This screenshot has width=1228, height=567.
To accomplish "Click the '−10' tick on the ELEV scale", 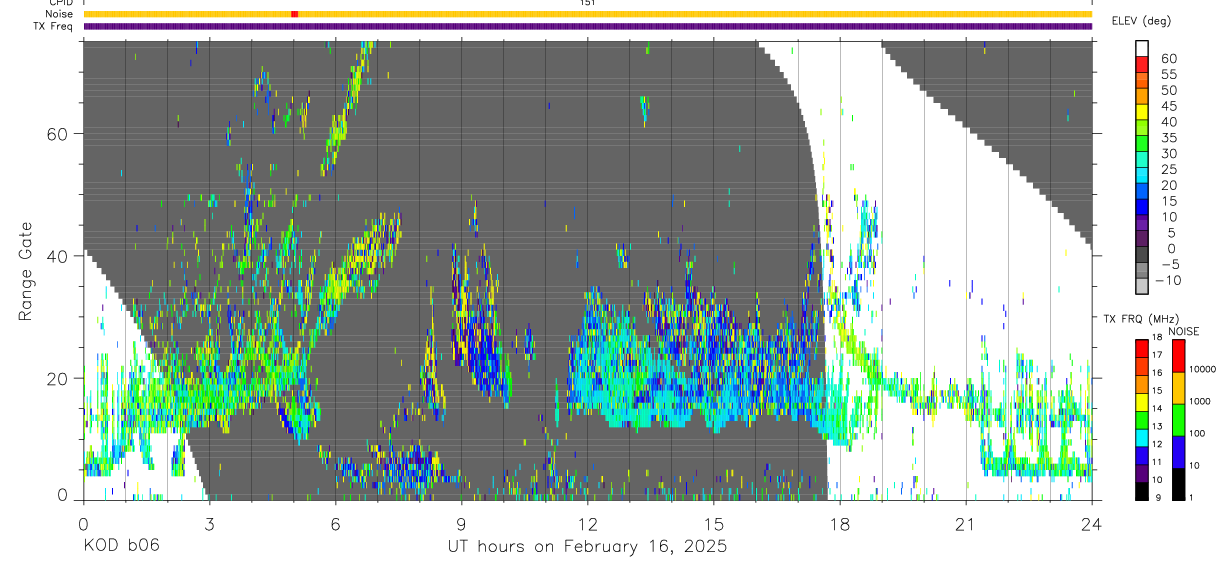I will point(1167,281).
